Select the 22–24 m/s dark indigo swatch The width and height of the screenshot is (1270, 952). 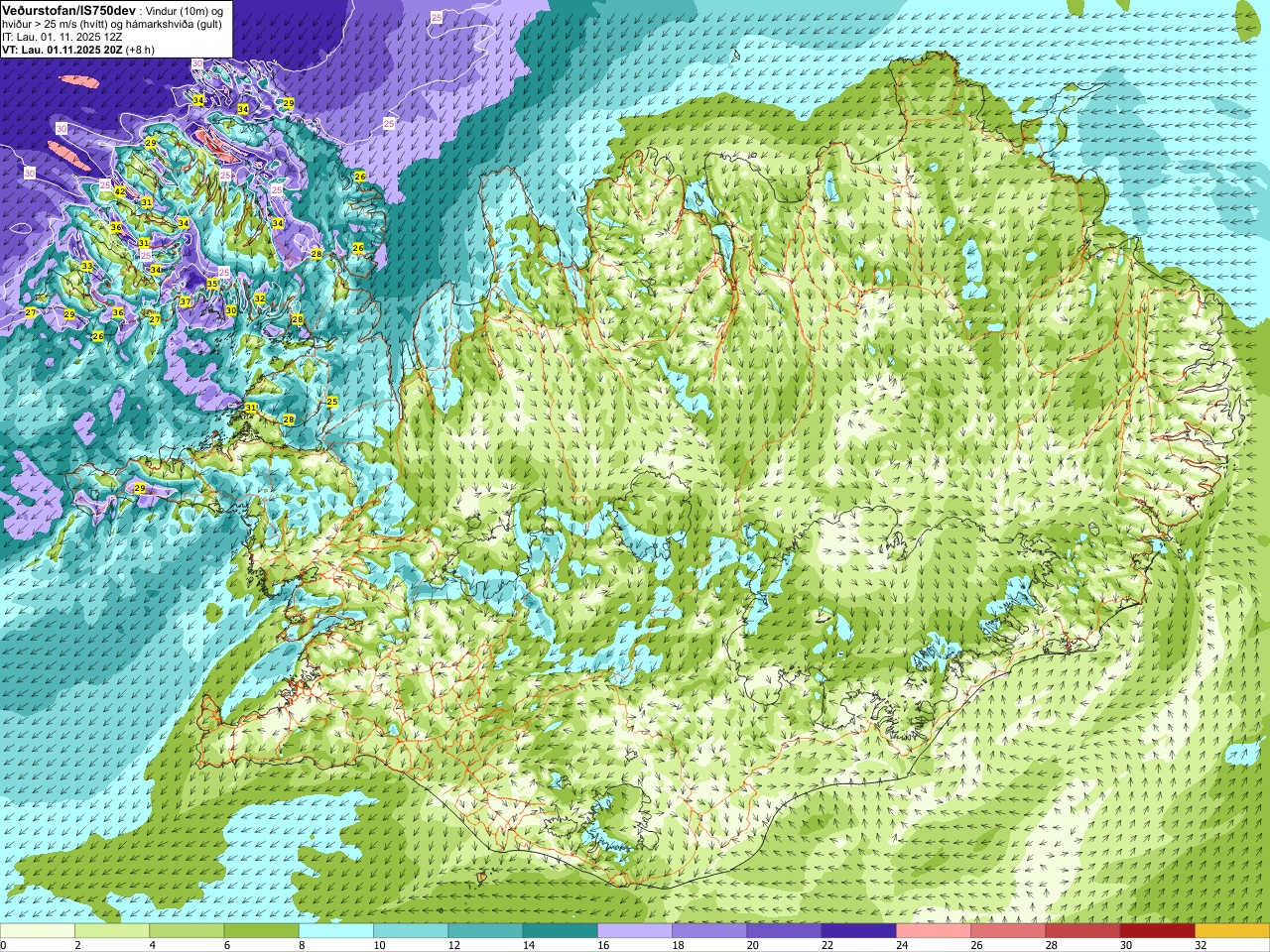coord(859,931)
